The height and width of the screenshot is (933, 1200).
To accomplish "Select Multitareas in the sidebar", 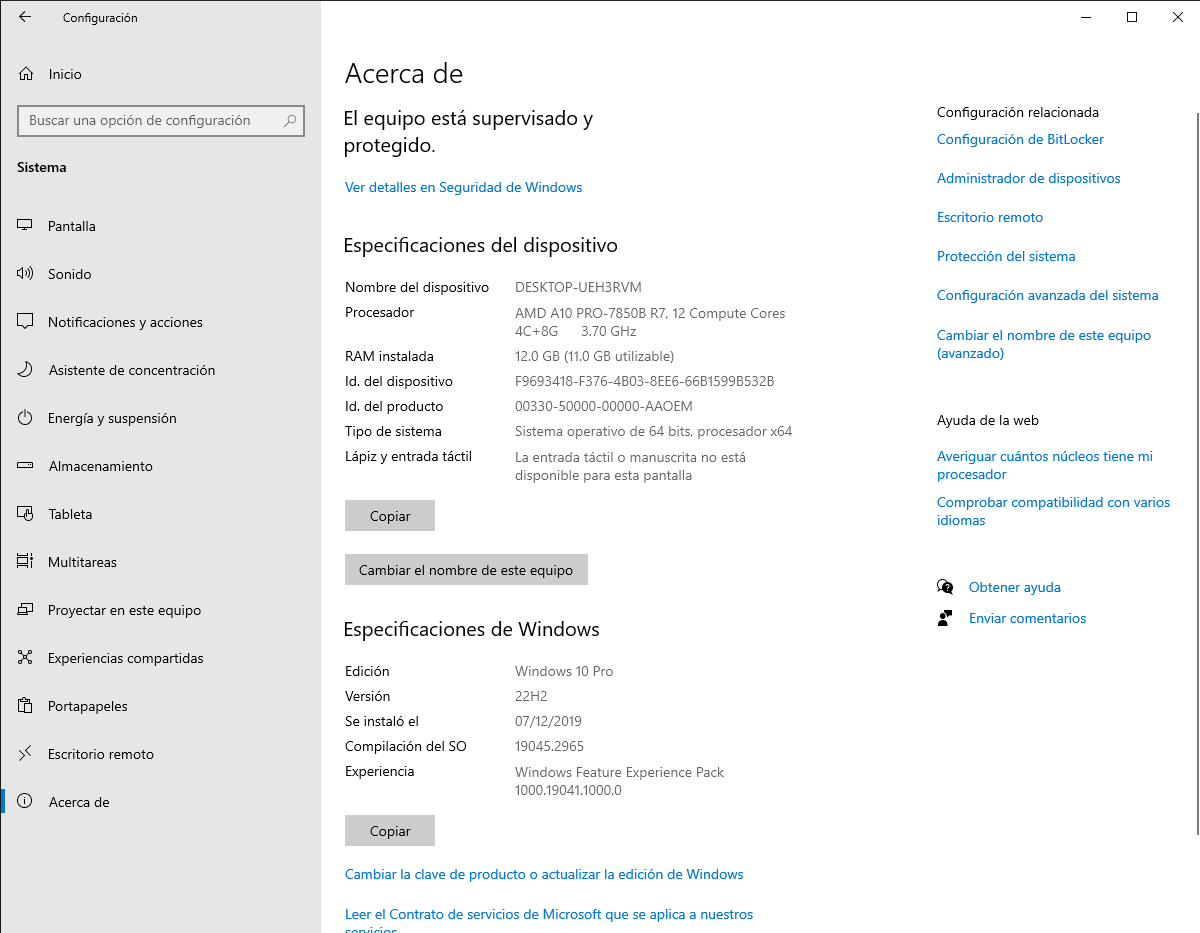I will (82, 562).
